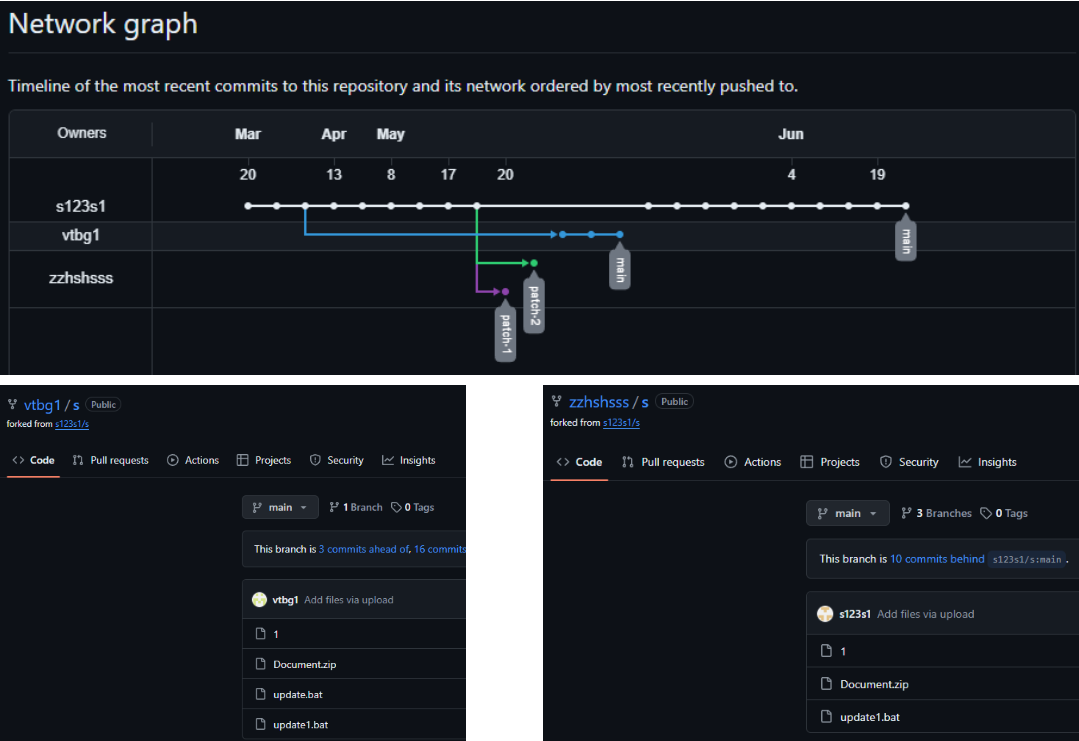
Task: Click the Add files via upload commit message by s123s1
Action: [926, 614]
